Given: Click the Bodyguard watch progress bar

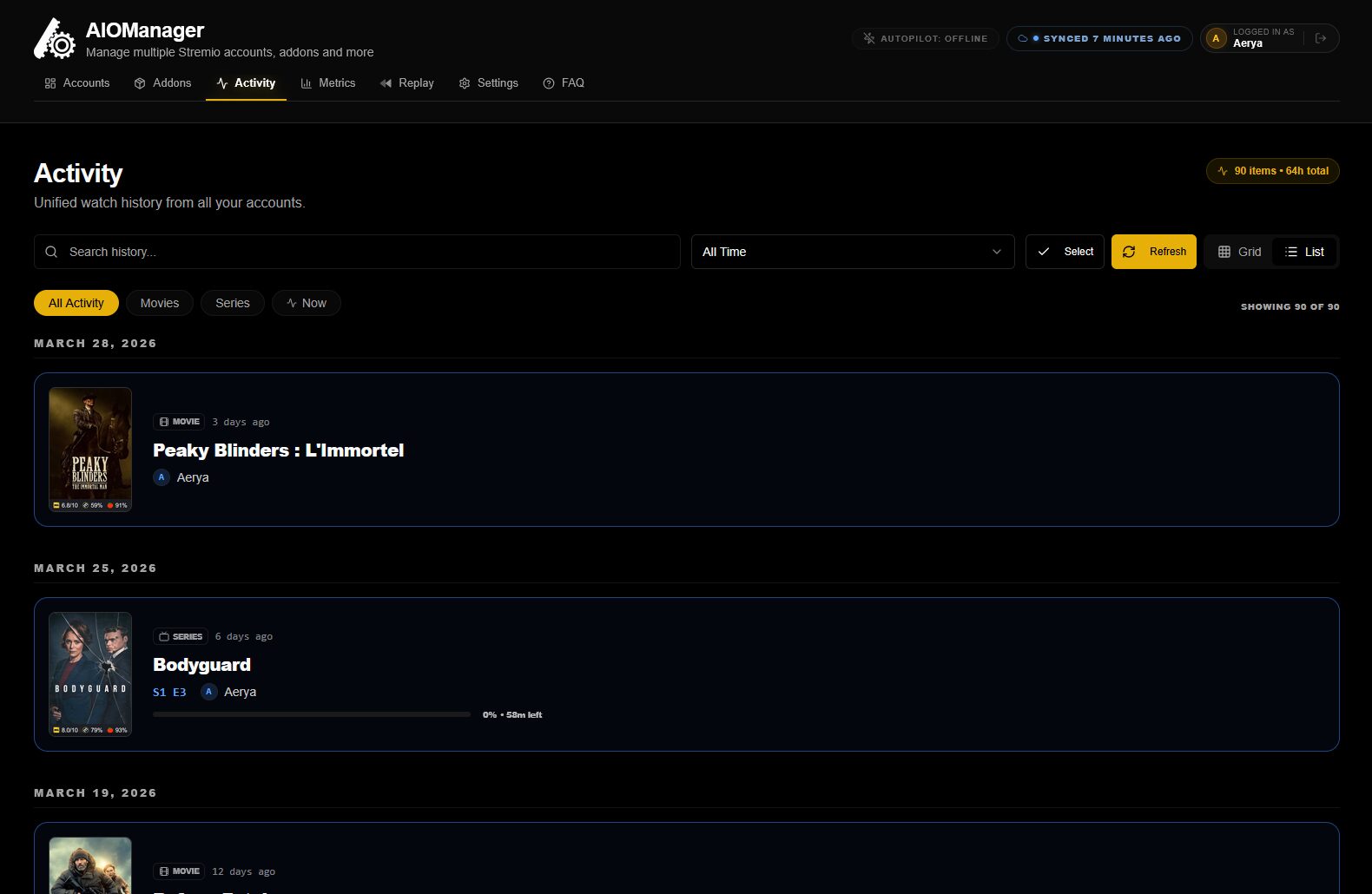Looking at the screenshot, I should [x=312, y=714].
